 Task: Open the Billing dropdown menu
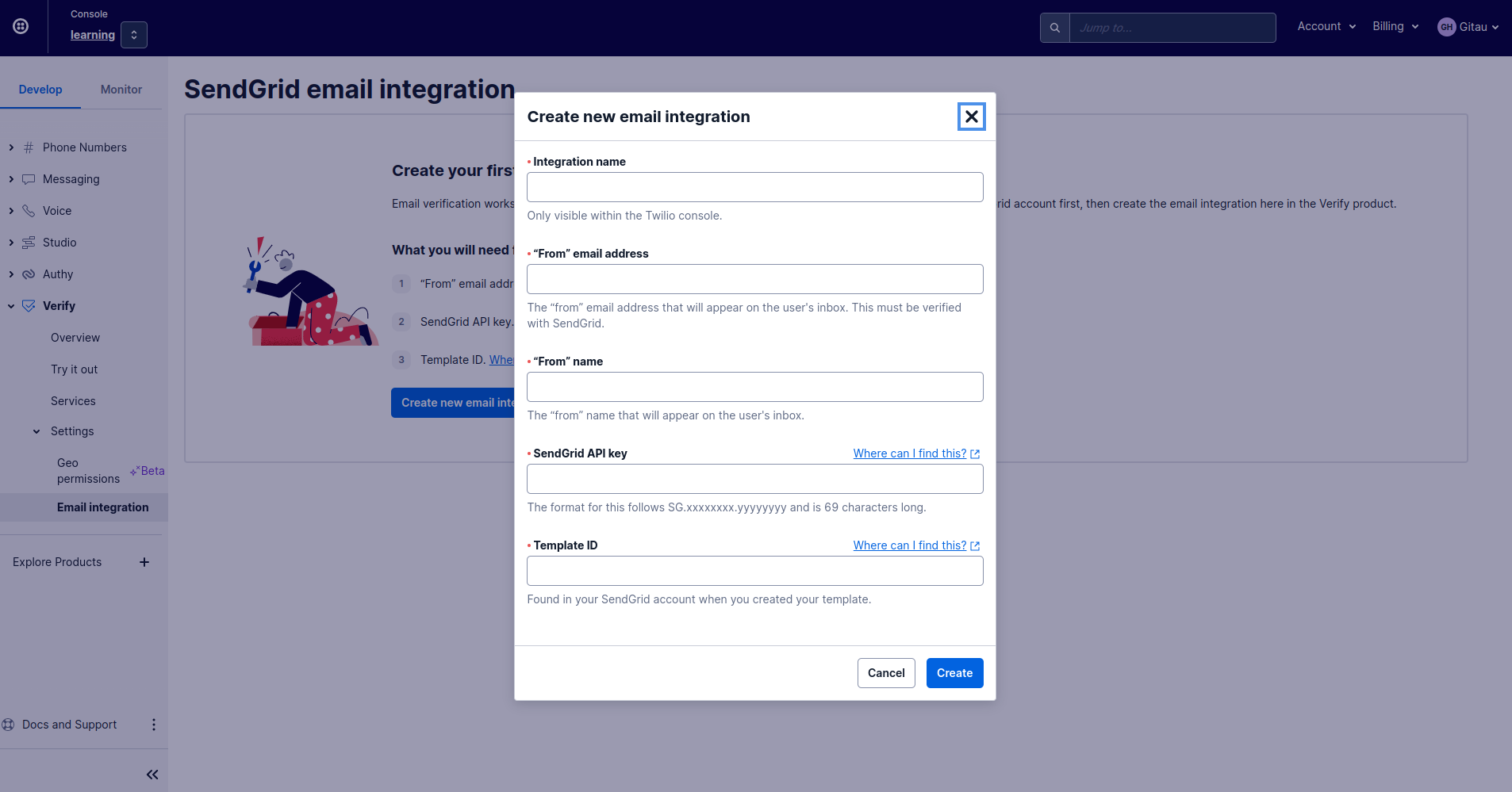click(x=1395, y=26)
